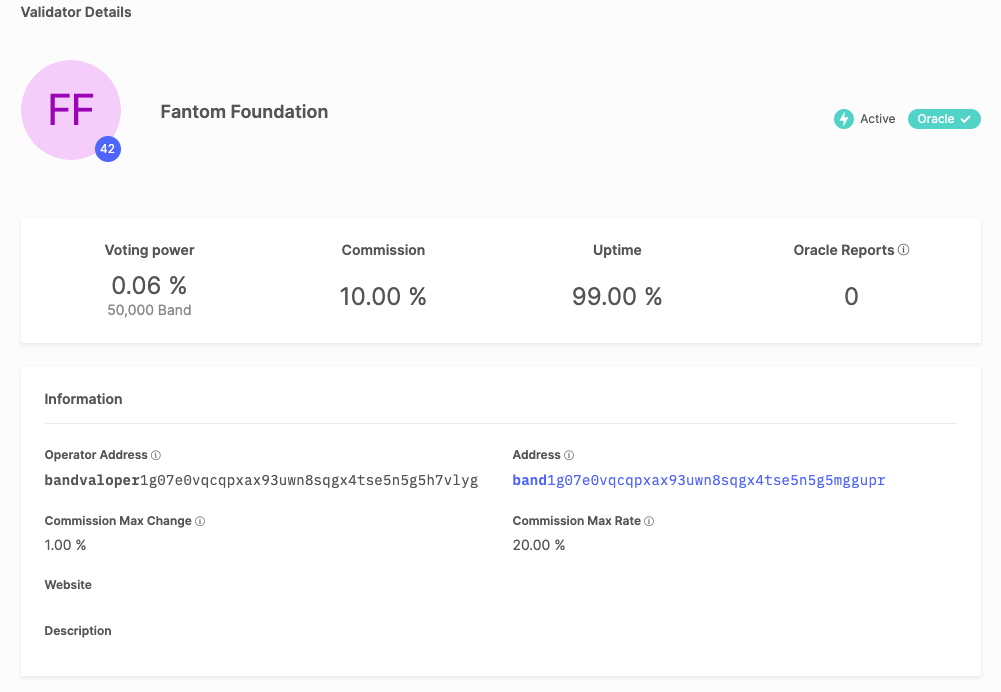The image size is (1001, 692).
Task: Click the Commission Max Change info icon
Action: pos(200,521)
